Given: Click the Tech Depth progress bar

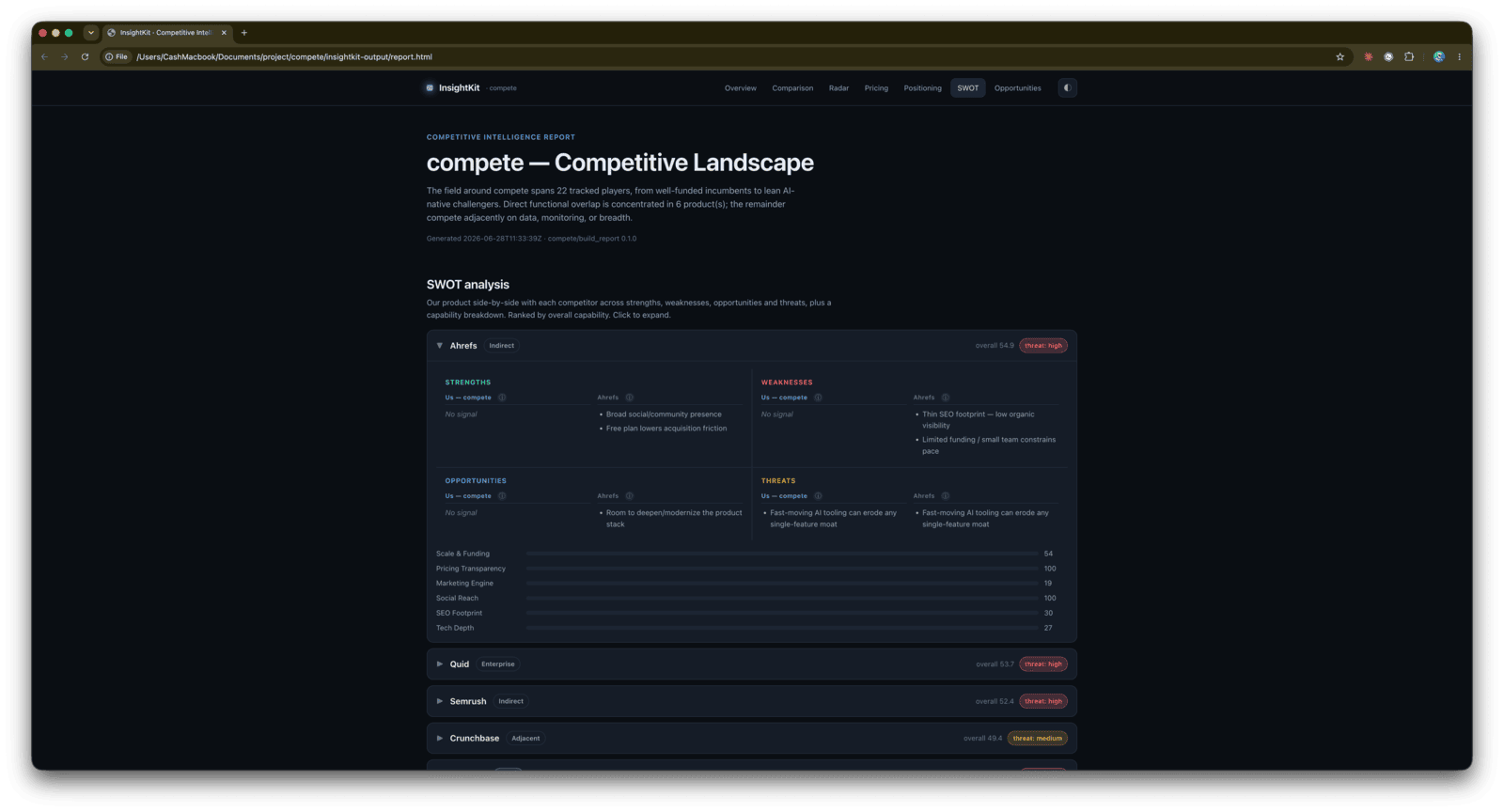Looking at the screenshot, I should [782, 628].
